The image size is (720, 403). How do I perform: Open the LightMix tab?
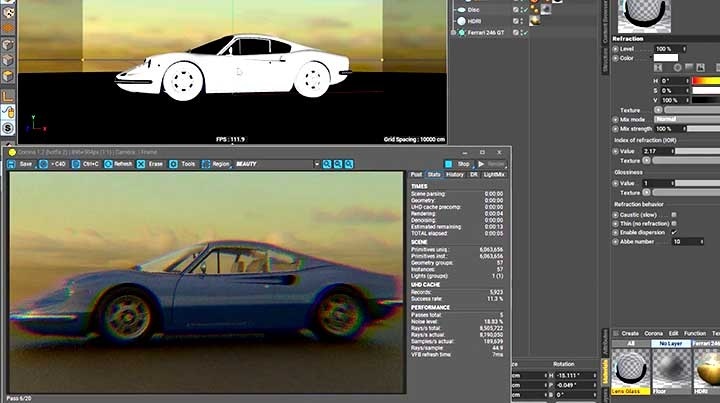tap(495, 174)
